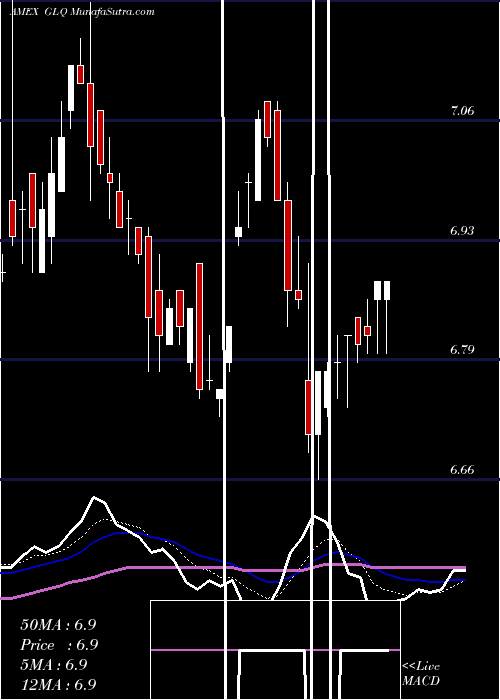Click the Price : 6.9 readout

point(59,645)
